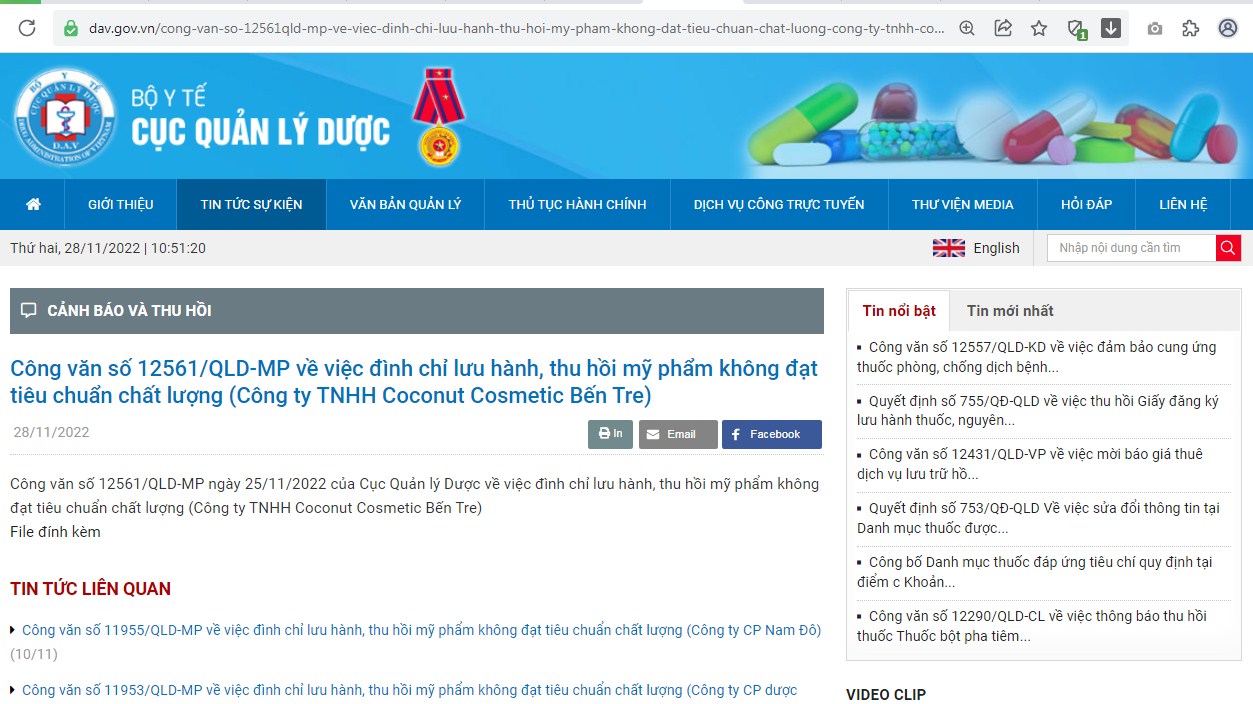Click the Nhập nội dung cần tìm search field

1130,248
